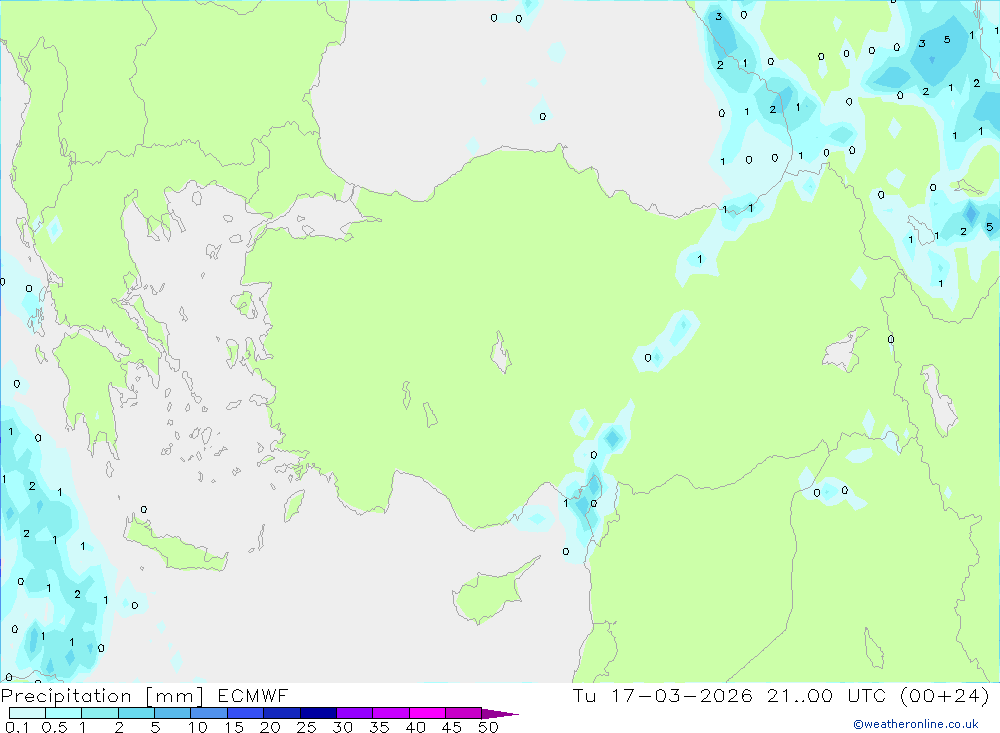Open the weatheronline.co.uk credit link
The image size is (1000, 733).
coord(916,724)
